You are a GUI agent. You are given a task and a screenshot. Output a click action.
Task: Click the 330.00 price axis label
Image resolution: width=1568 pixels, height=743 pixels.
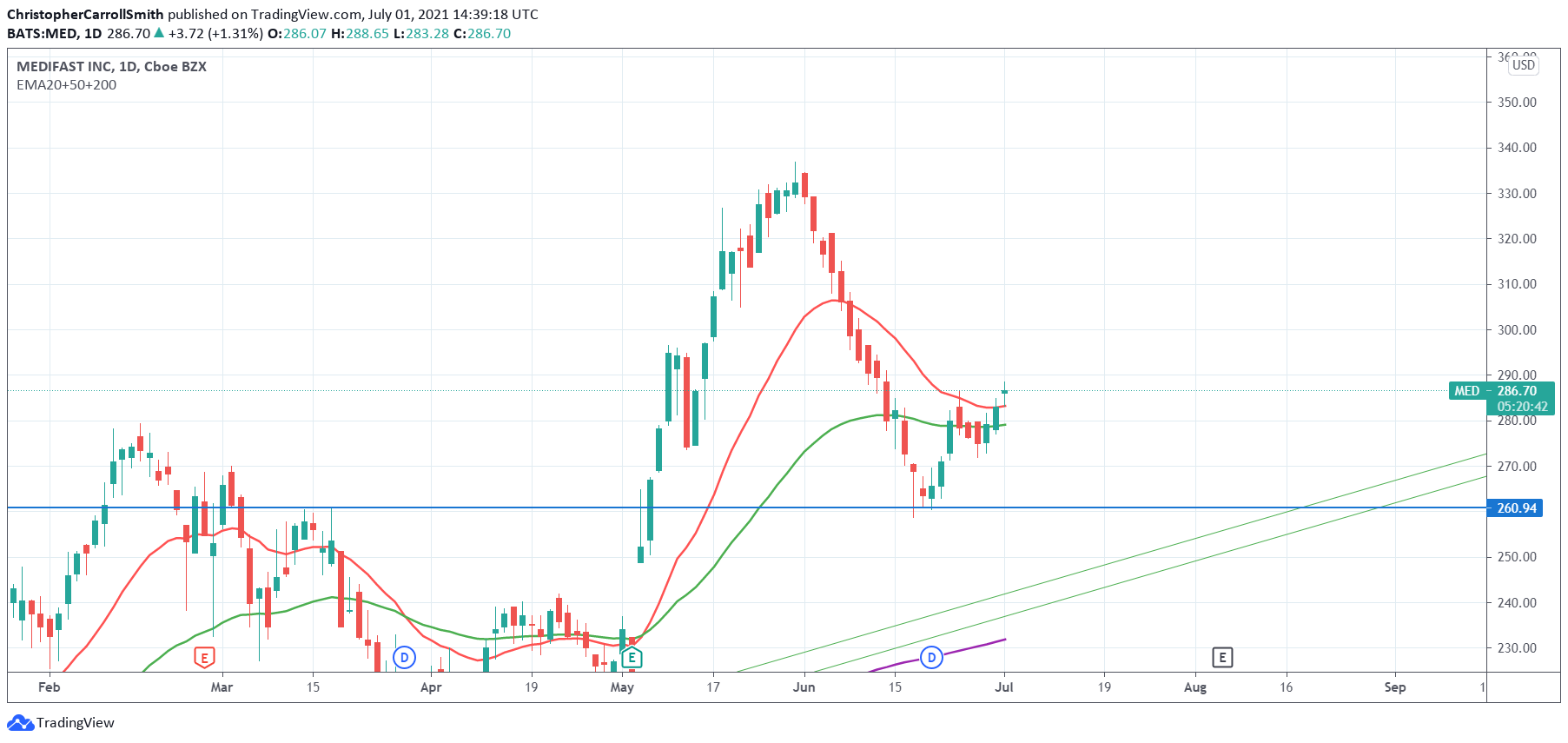pos(1517,194)
